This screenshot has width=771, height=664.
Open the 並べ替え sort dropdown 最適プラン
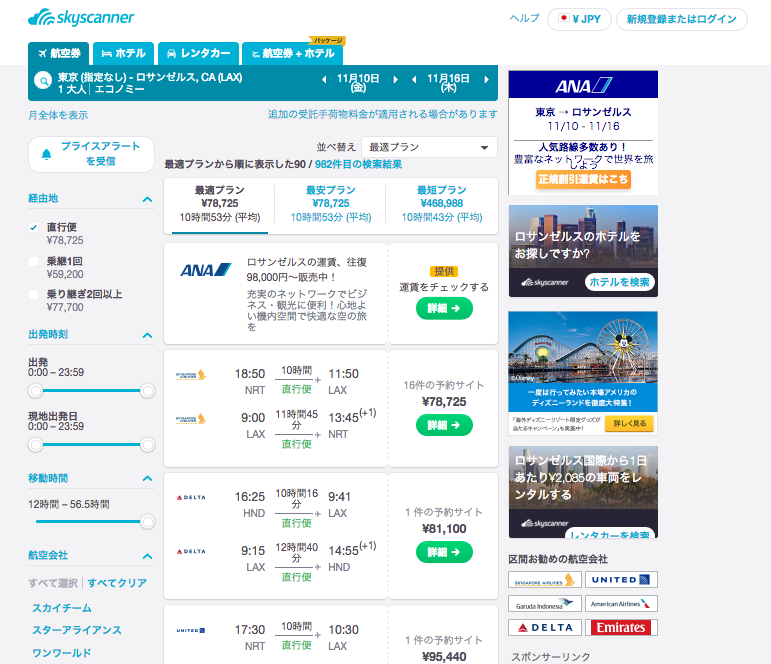pos(429,147)
